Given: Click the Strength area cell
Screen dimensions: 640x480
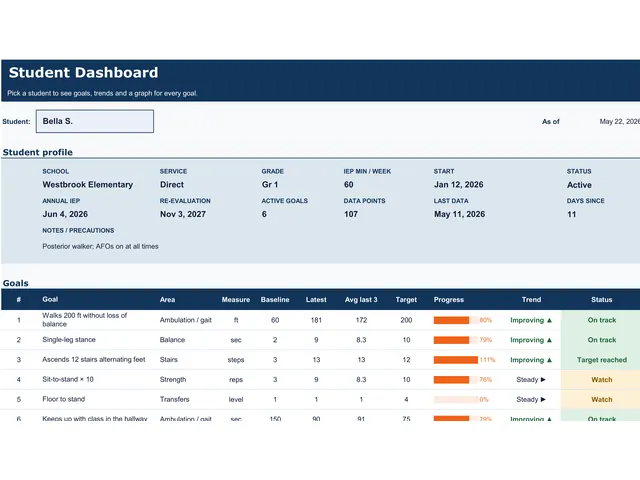Looking at the screenshot, I should (x=173, y=380).
